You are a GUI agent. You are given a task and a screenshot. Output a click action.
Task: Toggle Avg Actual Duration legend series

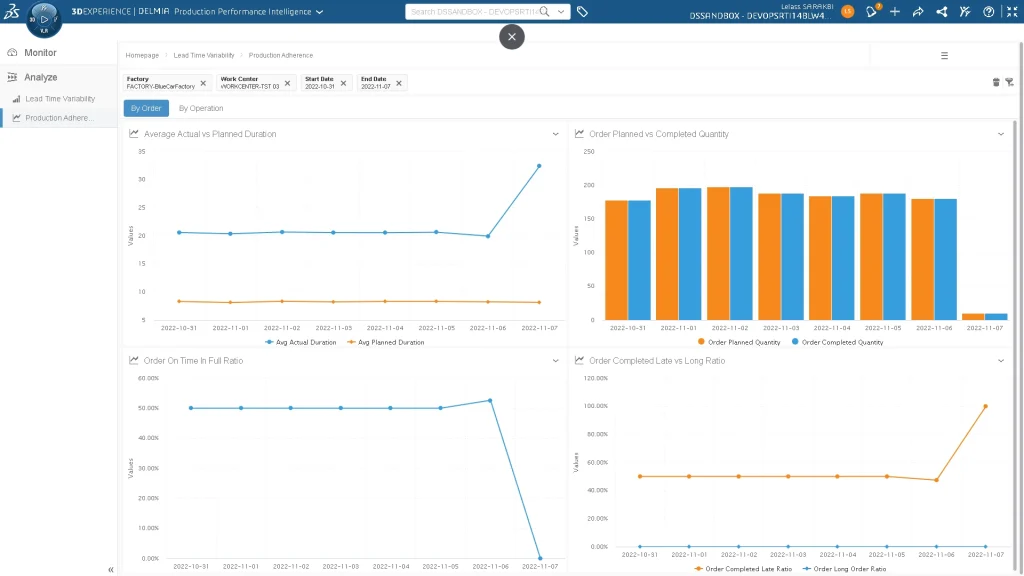(x=301, y=342)
